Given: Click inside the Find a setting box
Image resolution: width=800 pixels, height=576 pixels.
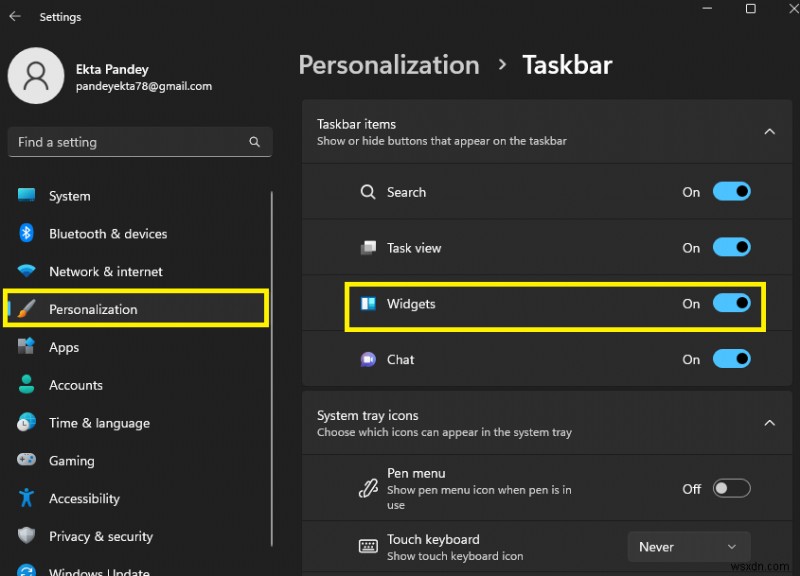Looking at the screenshot, I should click(140, 142).
